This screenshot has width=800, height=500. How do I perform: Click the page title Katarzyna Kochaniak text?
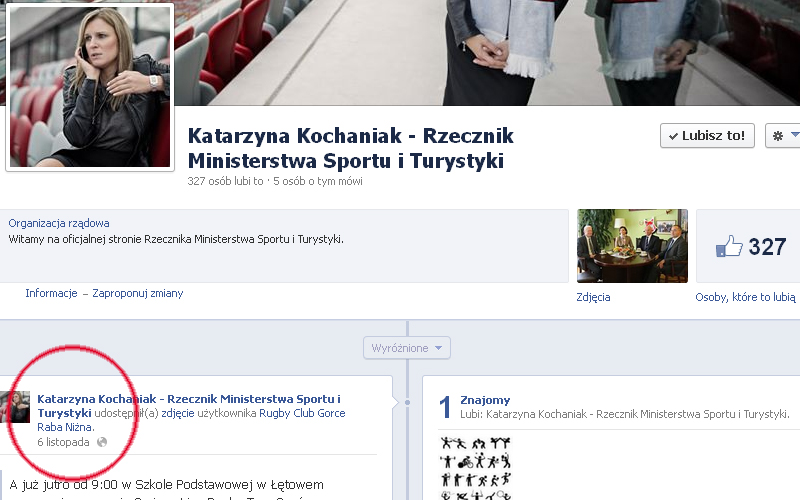pyautogui.click(x=351, y=148)
